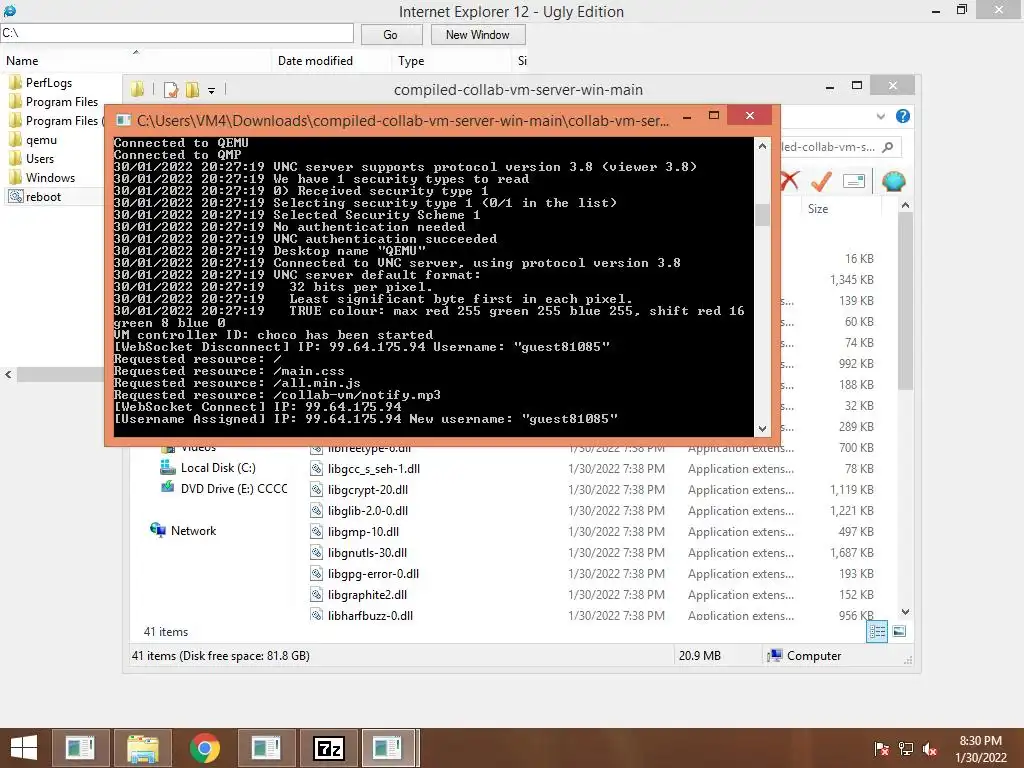Open Customize Quick Access Toolbar dropdown
Image resolution: width=1024 pixels, height=768 pixels.
pyautogui.click(x=212, y=91)
